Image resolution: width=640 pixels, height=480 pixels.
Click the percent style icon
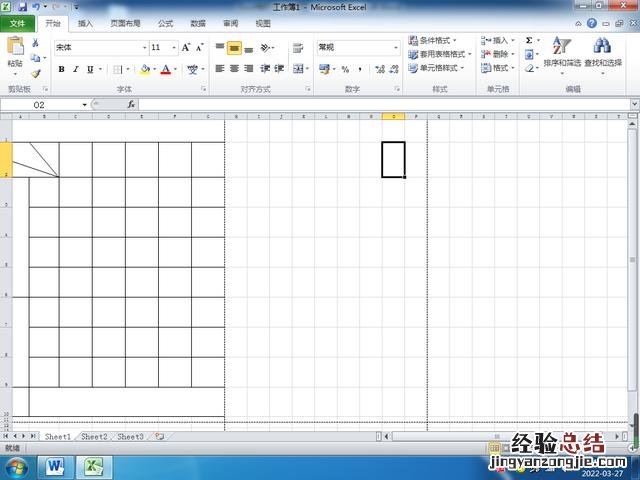coord(345,69)
